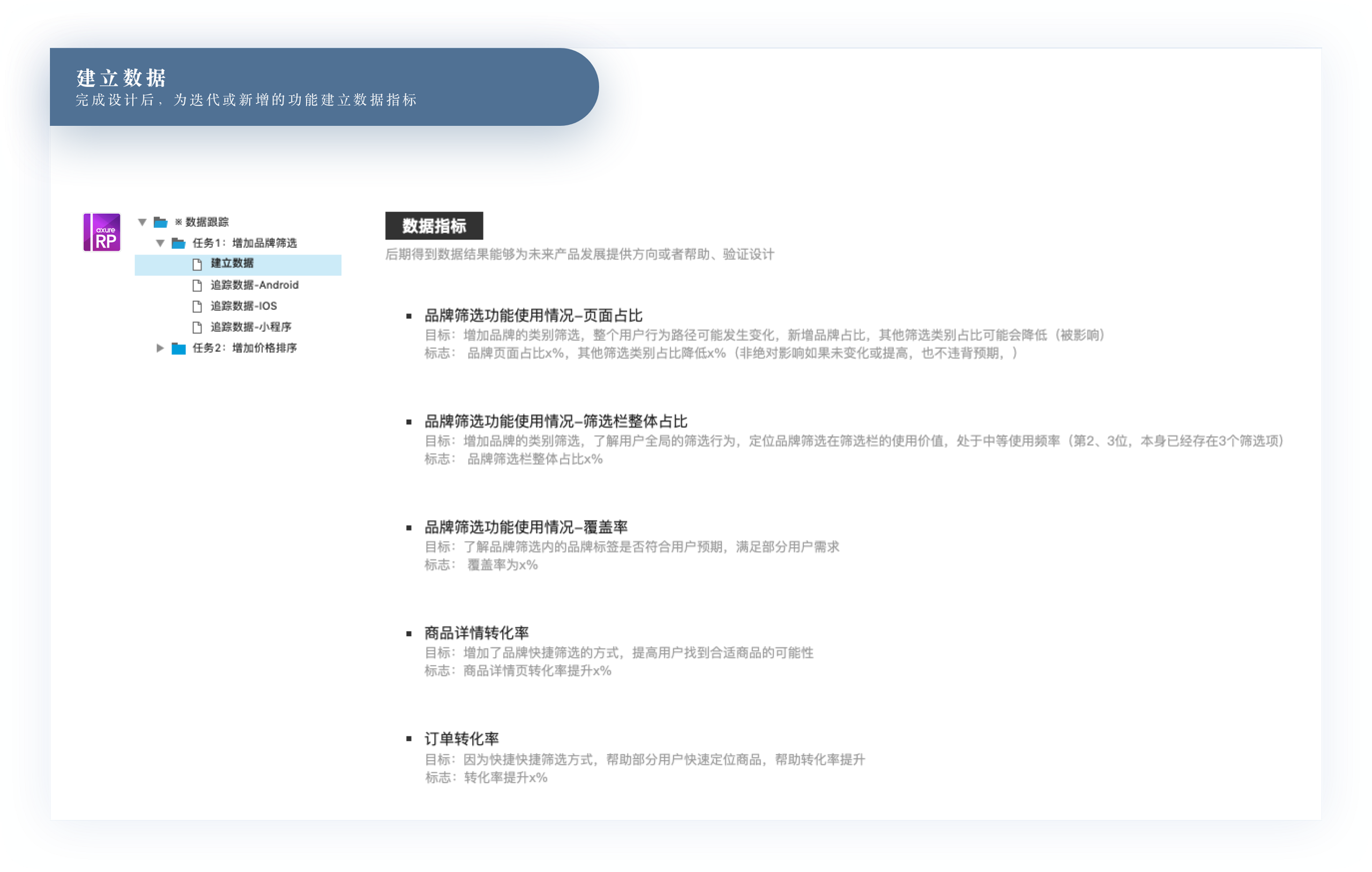Click the 订单转化率 heading
Viewport: 1372px width, 872px height.
coord(461,739)
